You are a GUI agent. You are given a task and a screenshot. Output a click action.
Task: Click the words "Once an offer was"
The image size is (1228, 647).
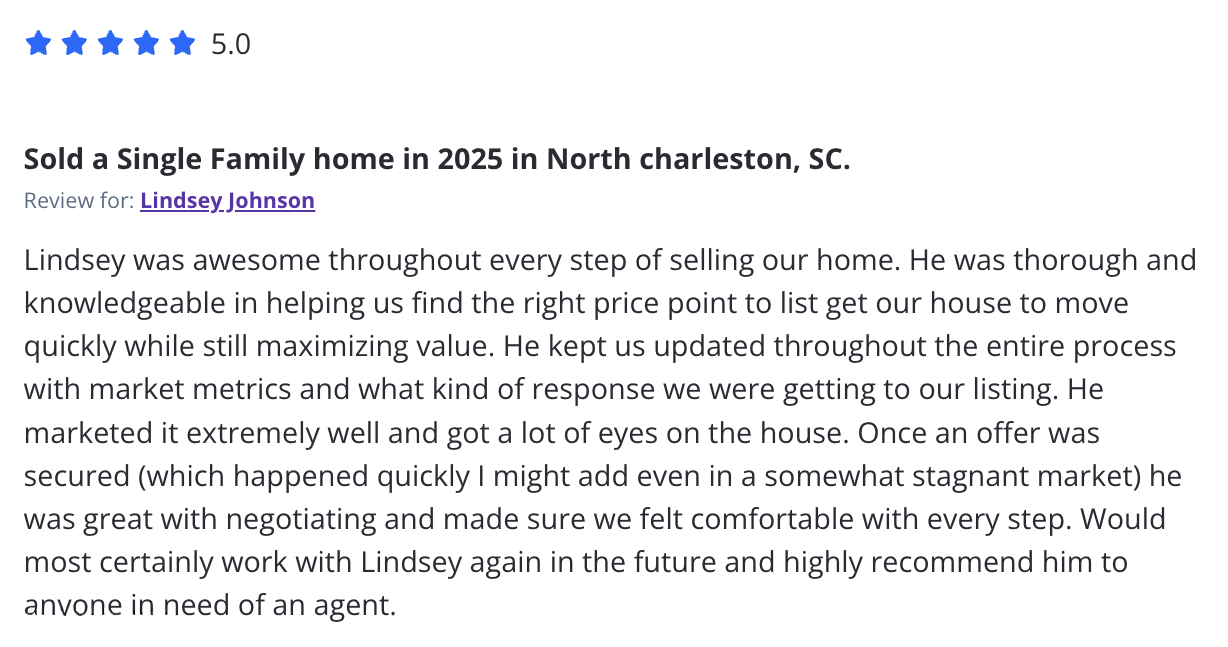tap(978, 433)
